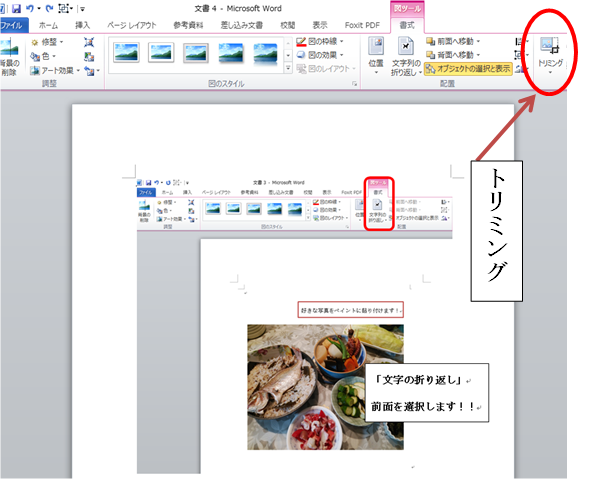Screen dimensions: 592x484
Task: Open the group objects icon menu
Action: pos(521,55)
